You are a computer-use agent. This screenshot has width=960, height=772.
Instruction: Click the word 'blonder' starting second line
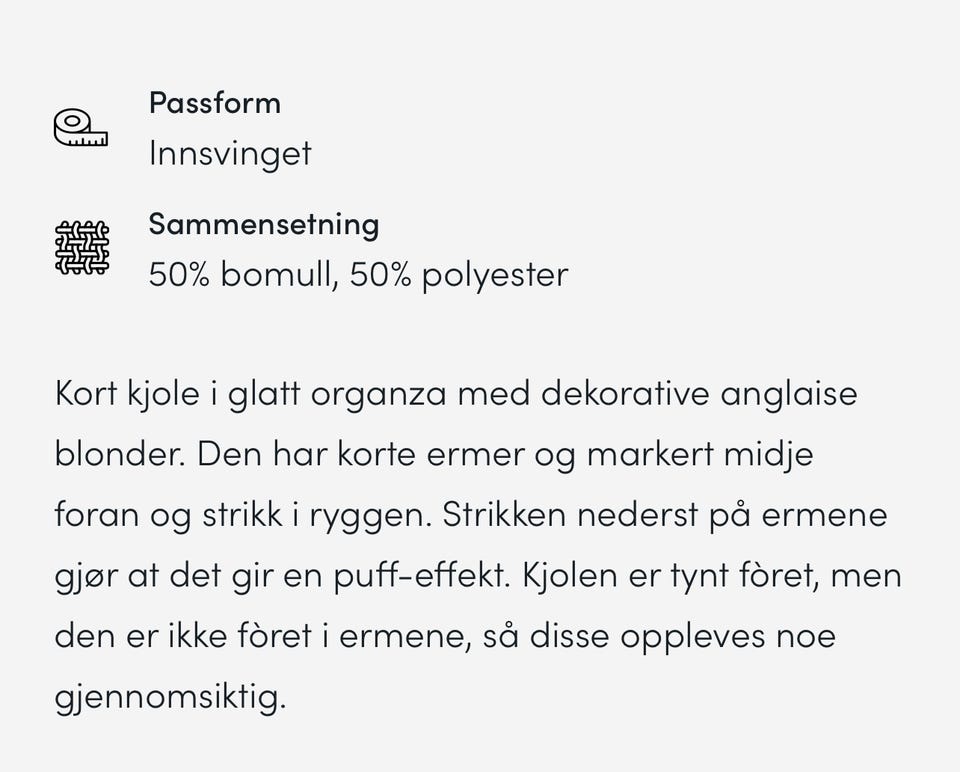point(119,454)
